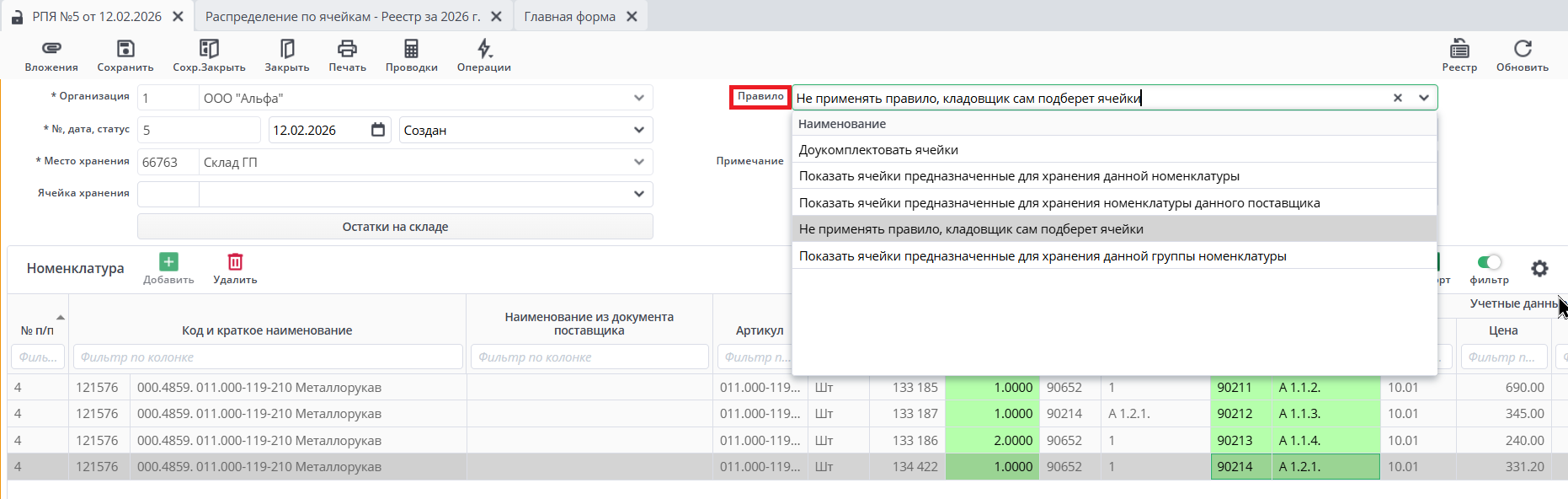Expand the status dropdown showing Создан
Image resolution: width=1568 pixels, height=499 pixels.
point(639,130)
